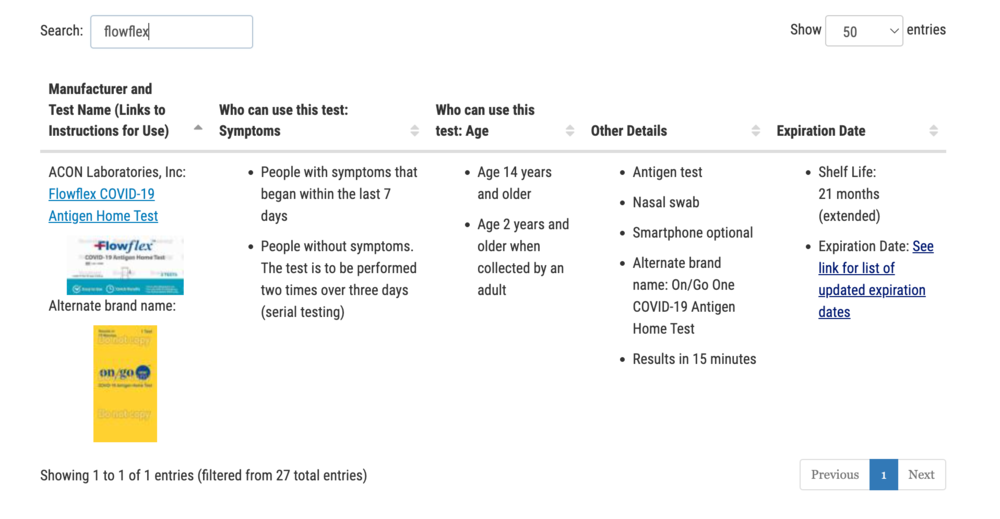
Task: Sort by Other Details column arrows
Action: pyautogui.click(x=755, y=131)
